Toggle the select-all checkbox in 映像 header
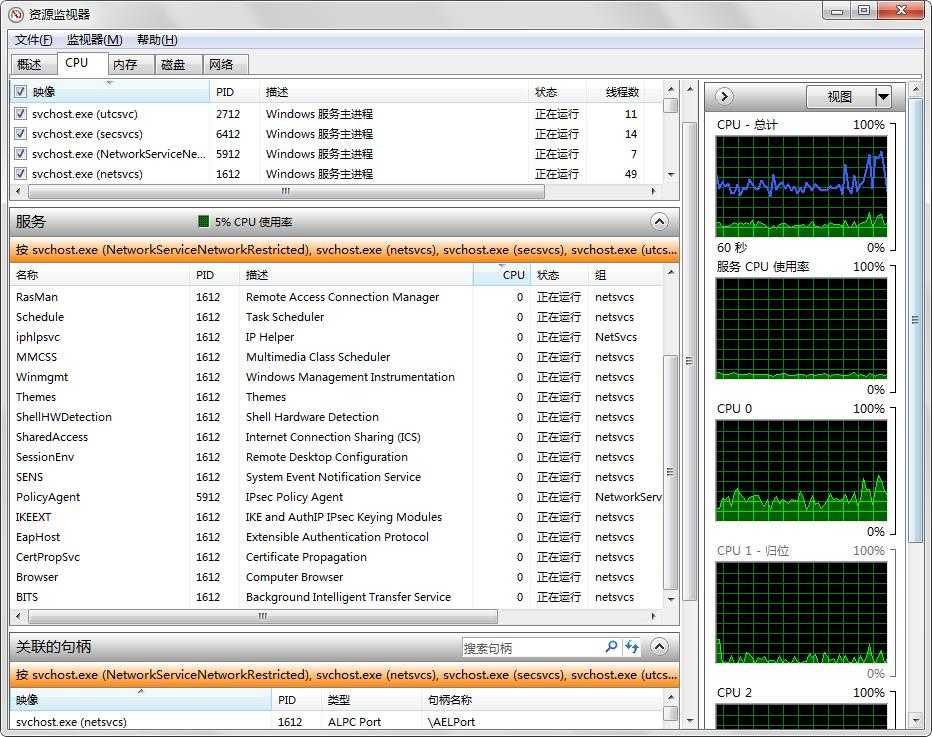Screen dimensions: 932x737 tap(20, 92)
